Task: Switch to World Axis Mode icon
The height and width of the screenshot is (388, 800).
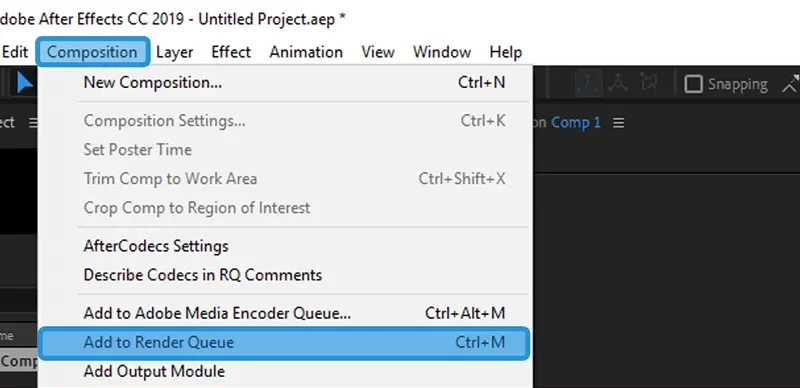Action: [x=618, y=82]
